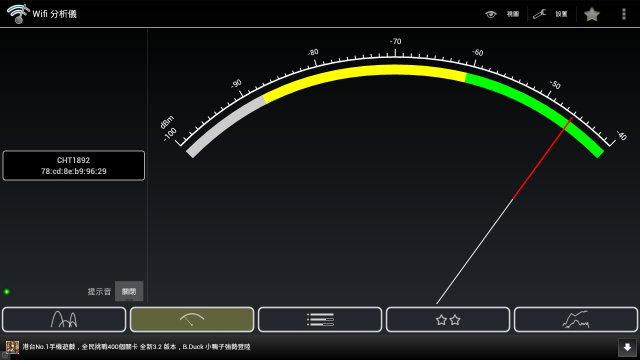Tap the Wifi Analyzer app logo
The image size is (640, 360).
(x=18, y=14)
